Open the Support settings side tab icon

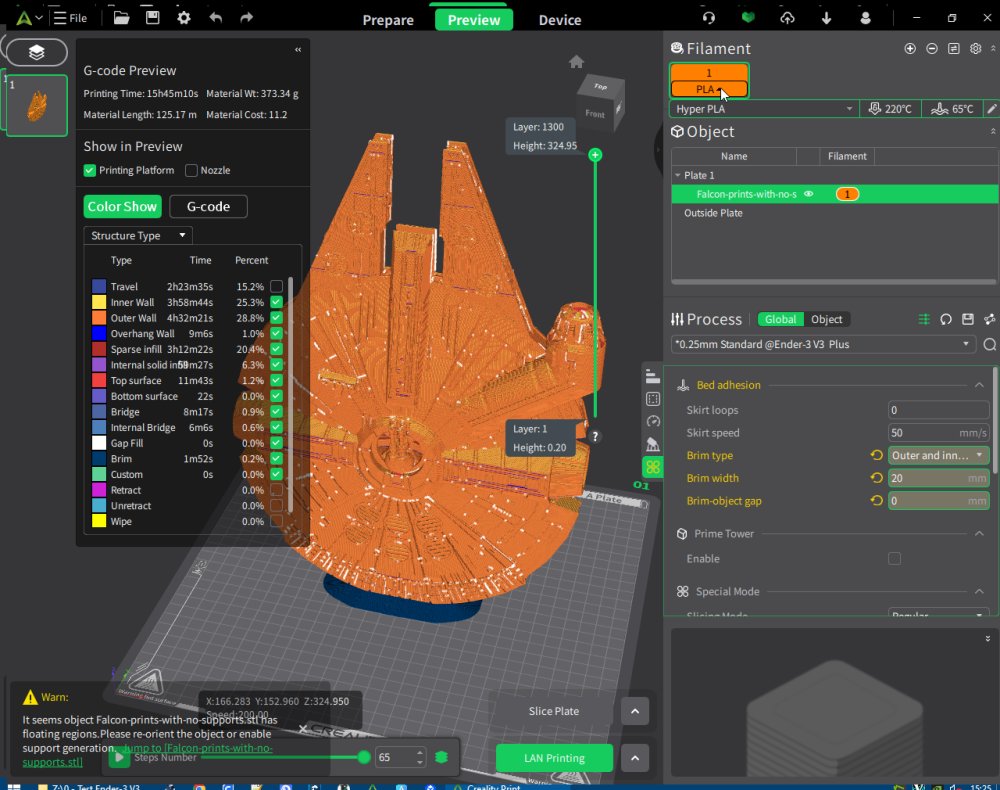[x=652, y=444]
